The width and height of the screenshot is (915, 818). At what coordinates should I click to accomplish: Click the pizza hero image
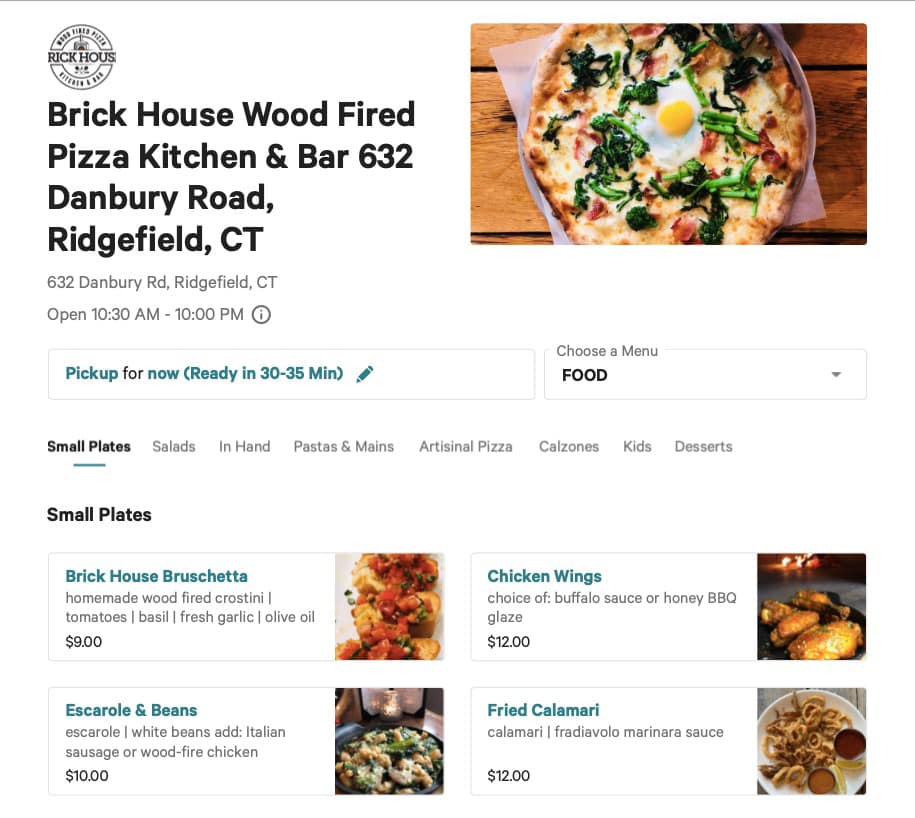coord(668,134)
